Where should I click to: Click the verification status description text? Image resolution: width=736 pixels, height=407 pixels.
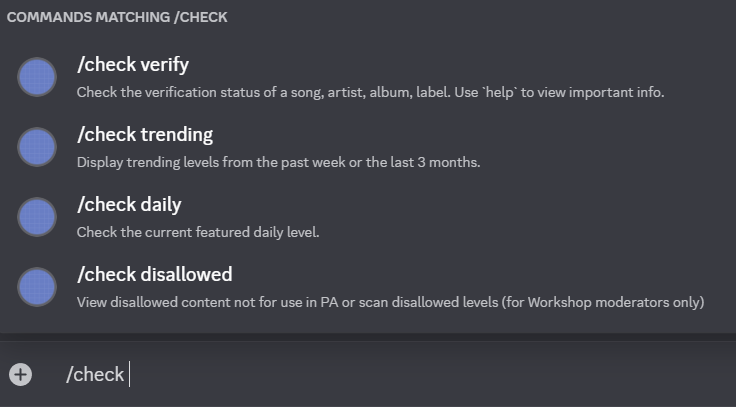click(x=370, y=92)
